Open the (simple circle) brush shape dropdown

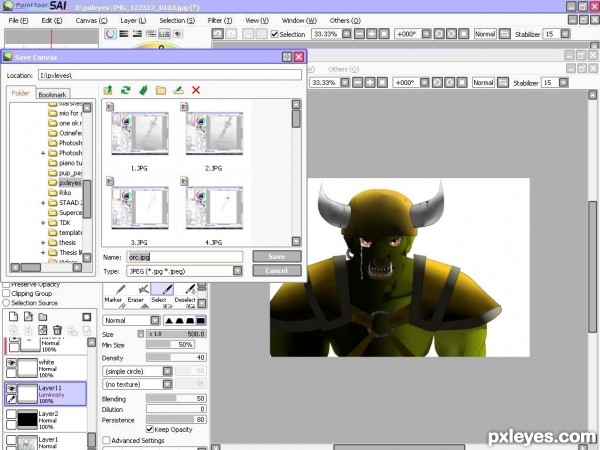pos(167,371)
